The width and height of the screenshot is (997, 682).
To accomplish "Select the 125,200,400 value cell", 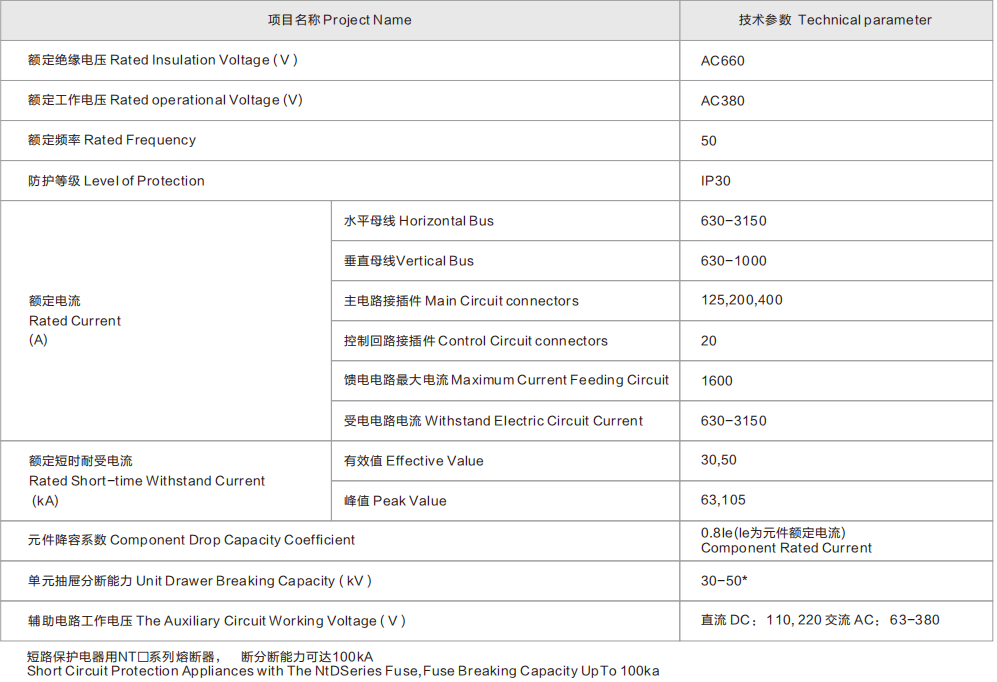I will pyautogui.click(x=742, y=300).
